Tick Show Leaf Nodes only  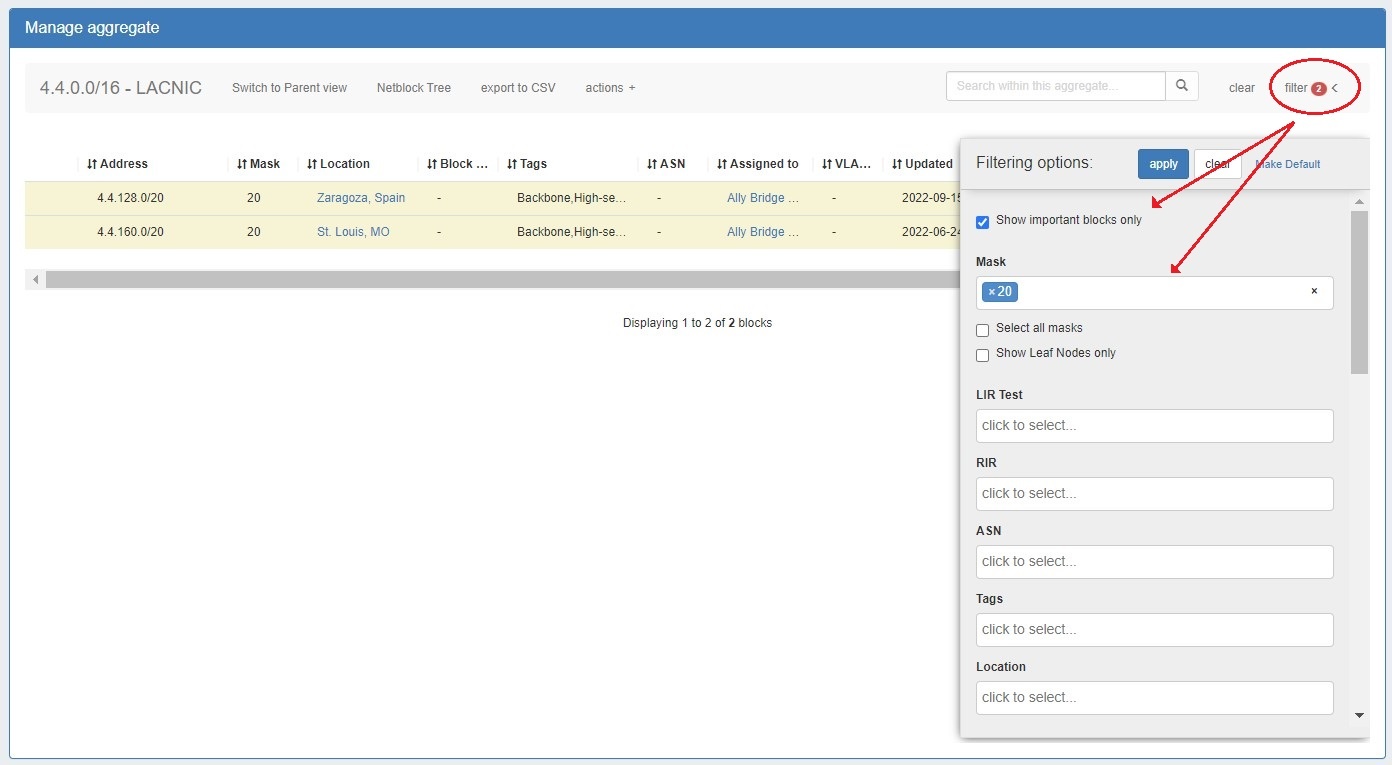pyautogui.click(x=982, y=355)
